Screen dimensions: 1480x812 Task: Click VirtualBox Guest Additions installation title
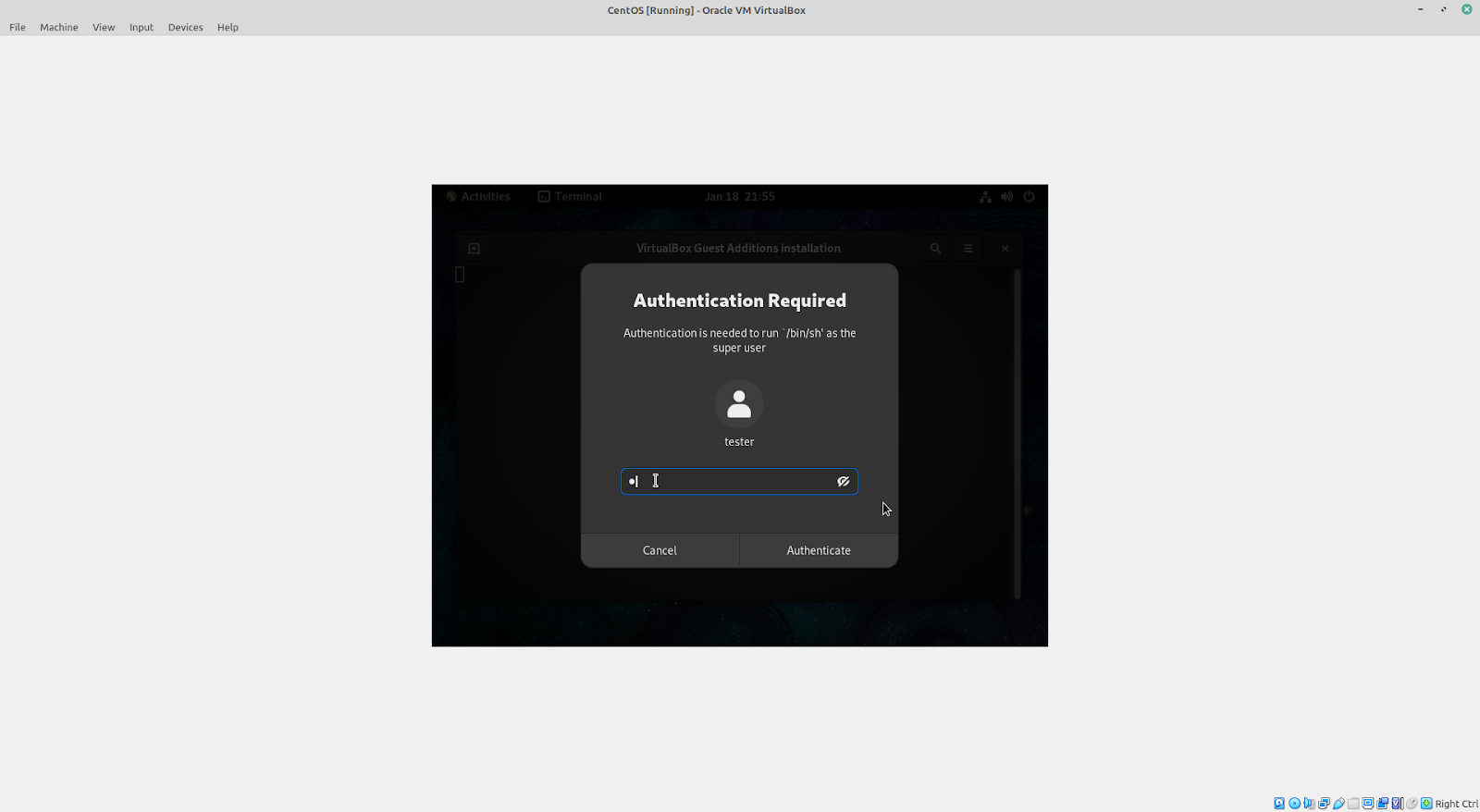738,248
